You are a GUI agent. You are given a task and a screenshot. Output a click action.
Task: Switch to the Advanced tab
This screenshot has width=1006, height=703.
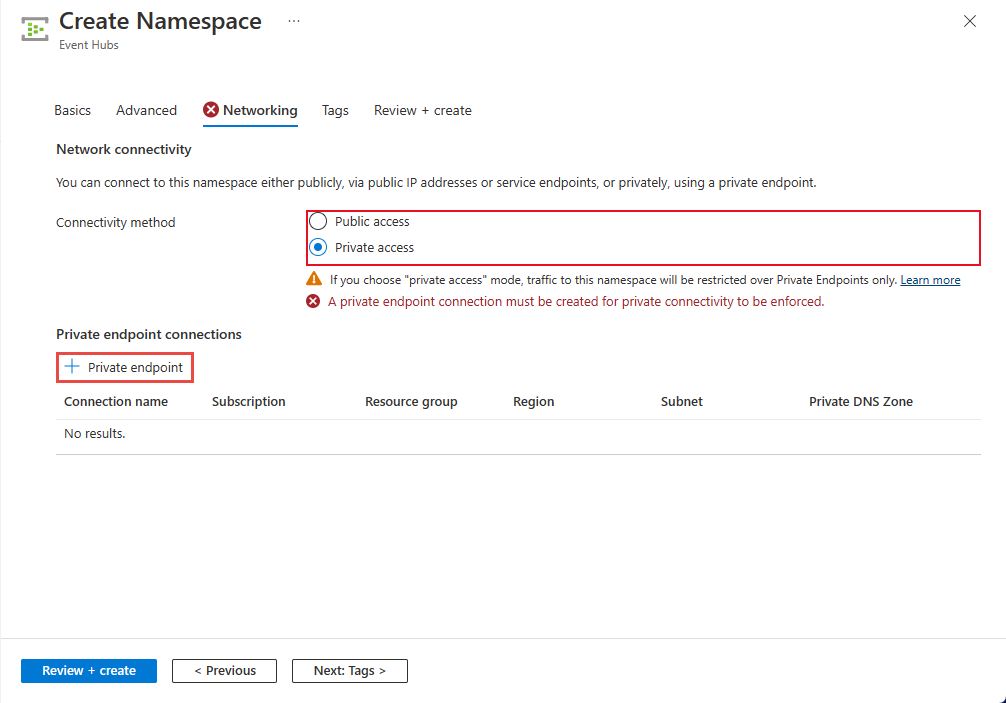click(146, 110)
